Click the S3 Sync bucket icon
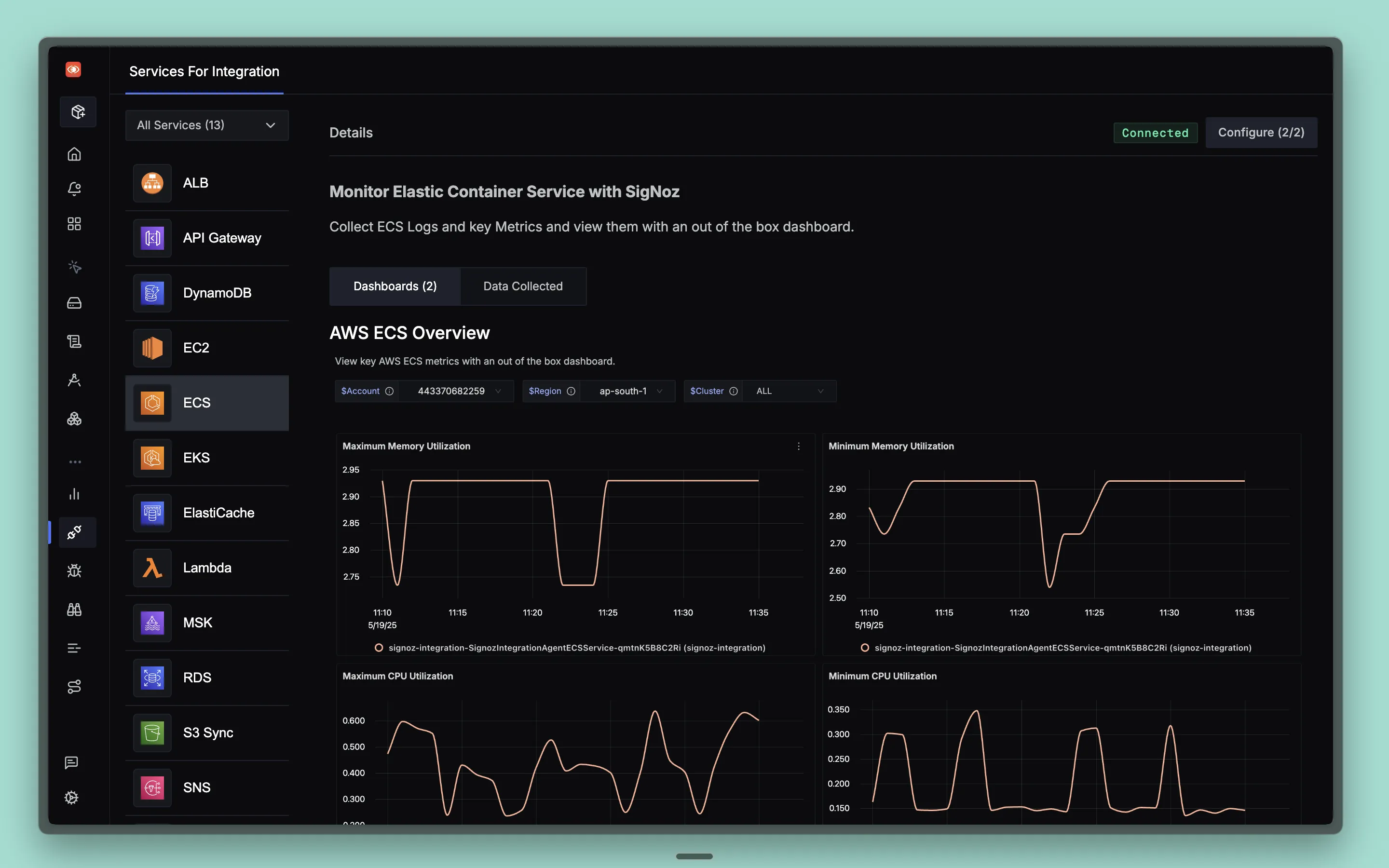Screen dimensions: 1389x868 [x=152, y=733]
